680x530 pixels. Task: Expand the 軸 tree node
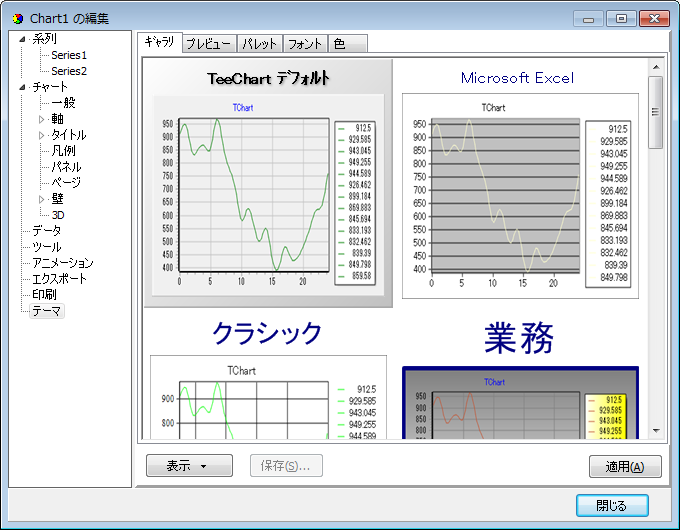41,119
